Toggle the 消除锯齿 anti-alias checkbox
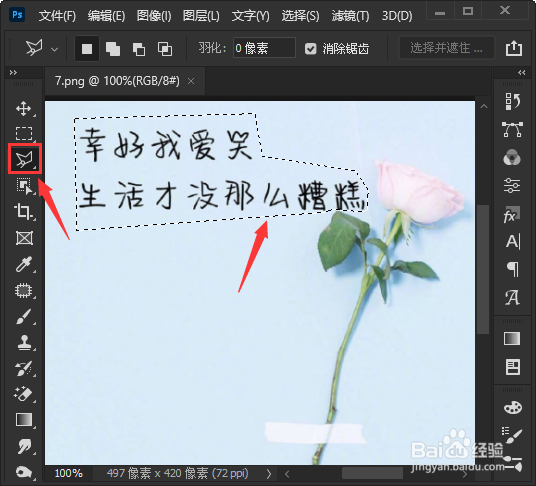 pos(310,49)
